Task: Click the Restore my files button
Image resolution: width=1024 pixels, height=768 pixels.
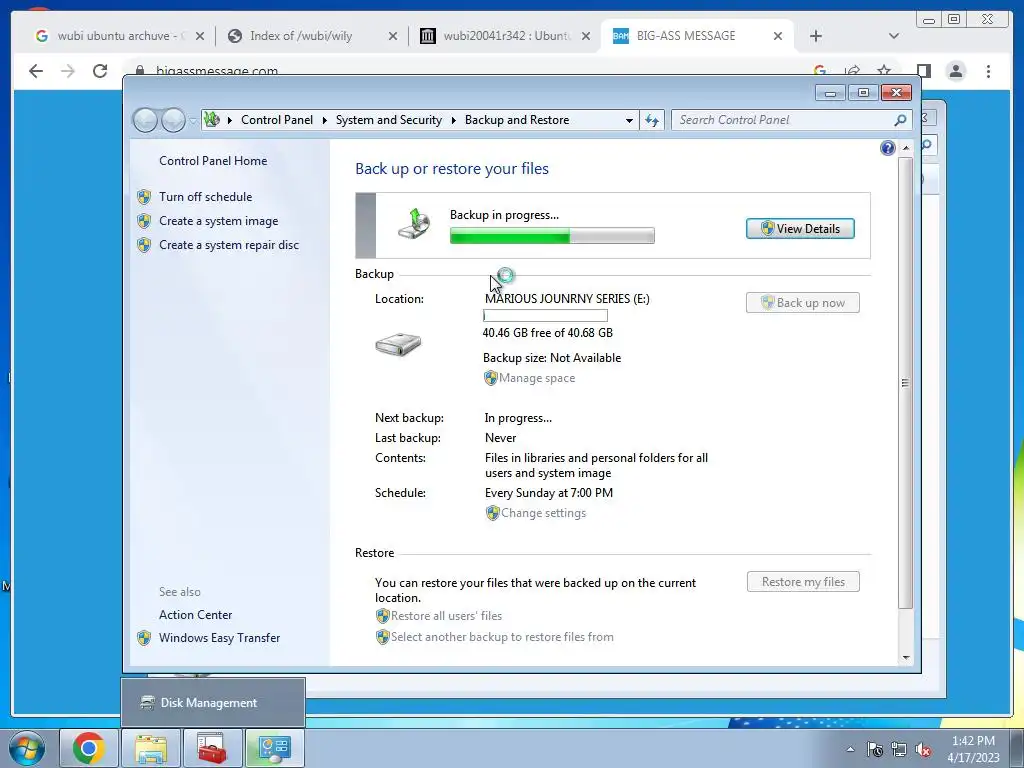Action: point(803,582)
